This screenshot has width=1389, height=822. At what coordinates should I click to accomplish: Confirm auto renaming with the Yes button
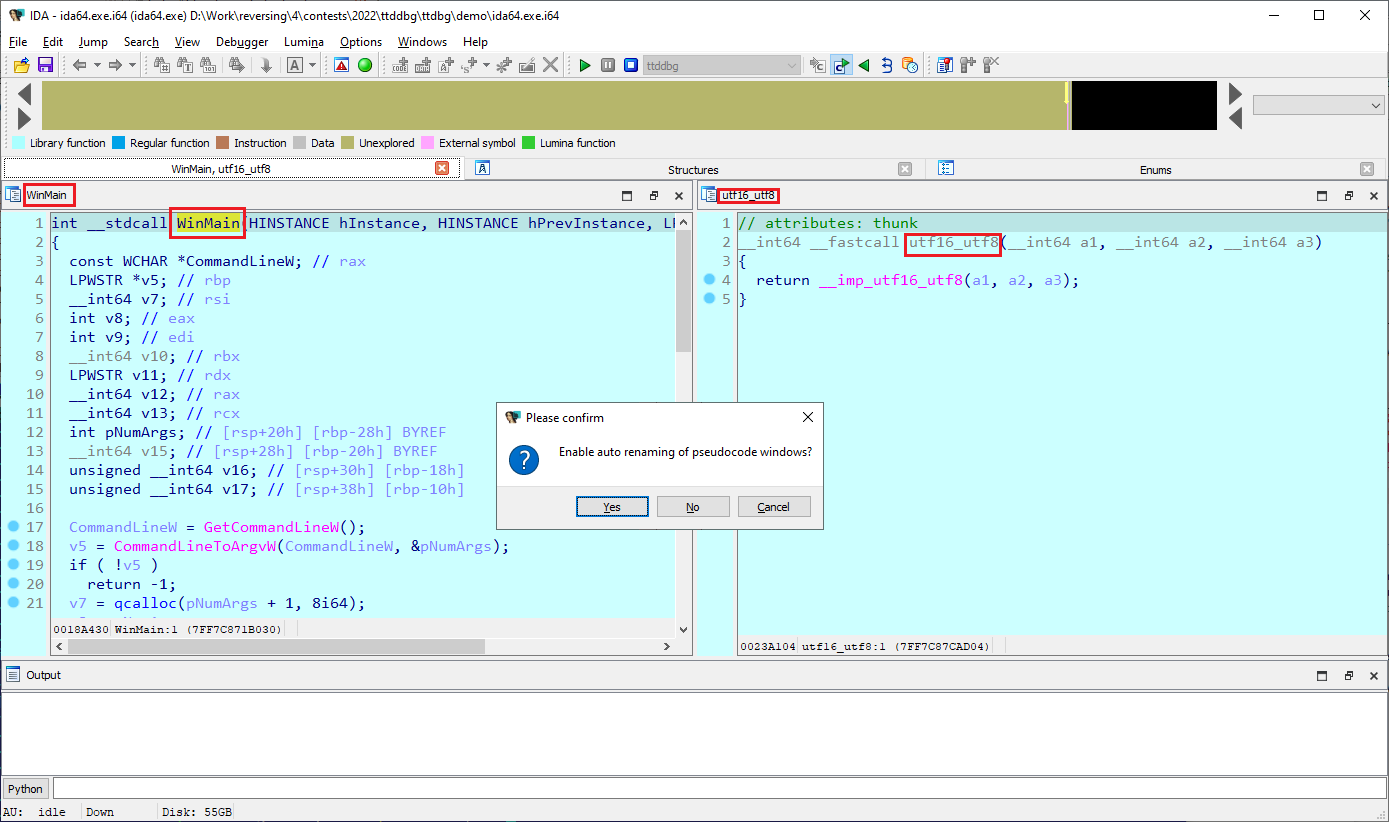(612, 507)
